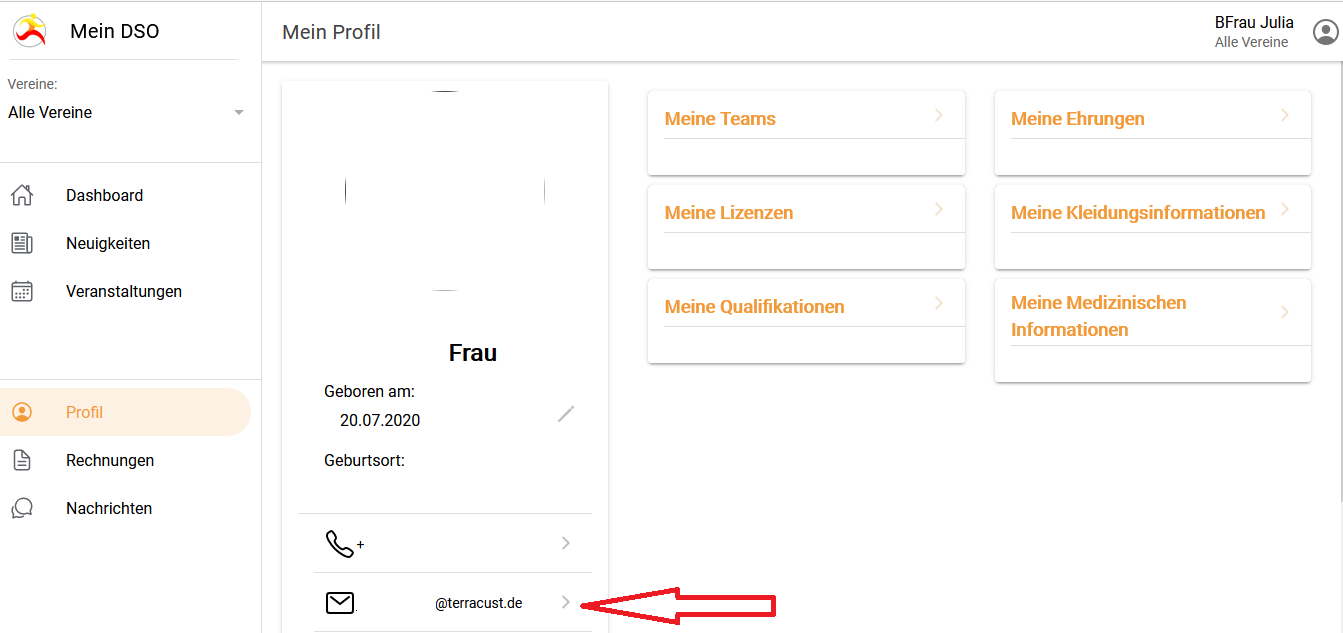Click the Dashboard home icon
Screen dimensions: 1343x633
[x=22, y=195]
